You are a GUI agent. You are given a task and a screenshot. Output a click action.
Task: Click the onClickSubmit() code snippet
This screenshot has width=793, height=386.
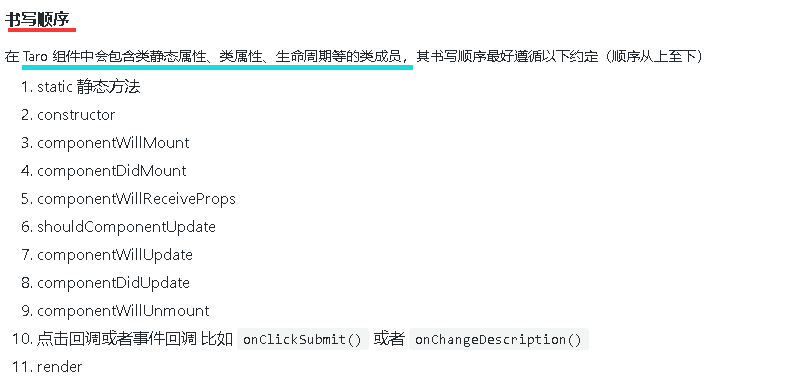coord(302,339)
